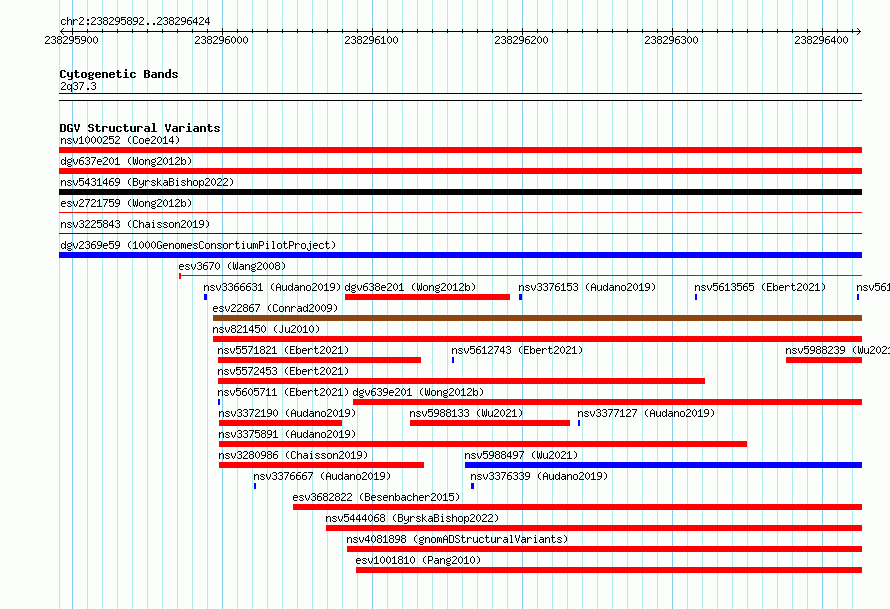
Task: Click the right arrow at ruler end
Action: [x=859, y=31]
